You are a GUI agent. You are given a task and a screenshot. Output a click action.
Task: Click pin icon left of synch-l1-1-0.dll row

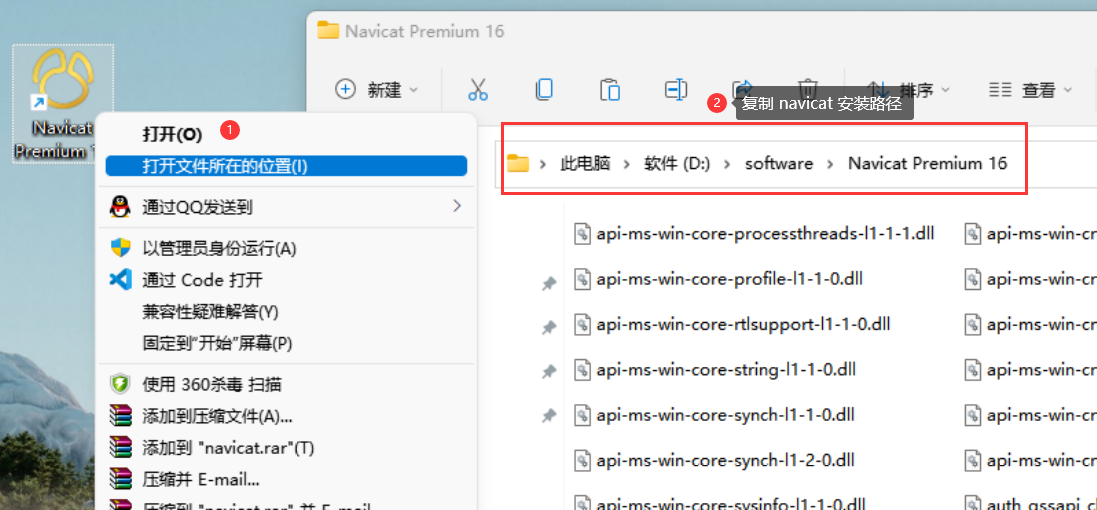pos(549,417)
